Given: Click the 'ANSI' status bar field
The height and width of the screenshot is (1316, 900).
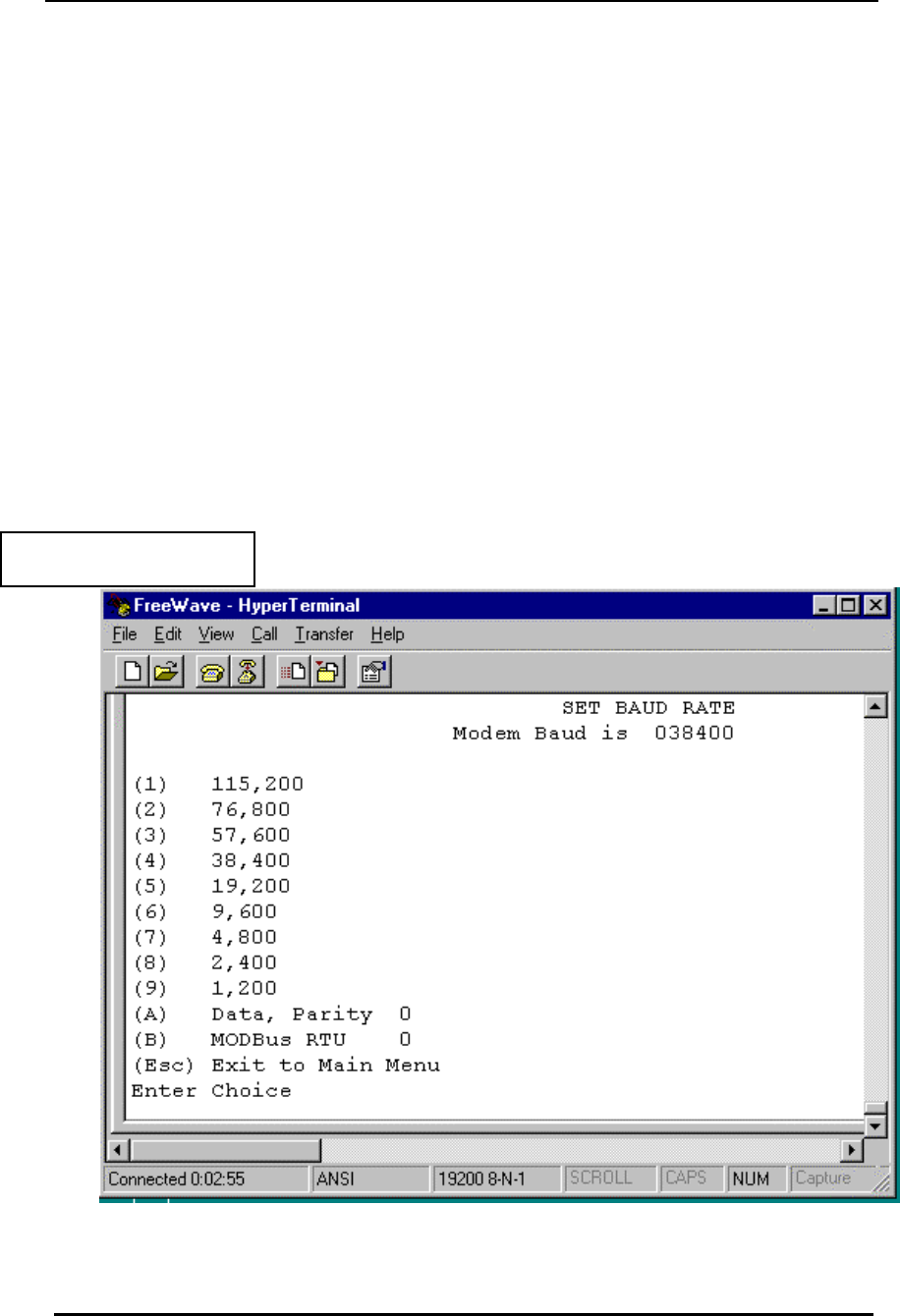Looking at the screenshot, I should 371,1179.
